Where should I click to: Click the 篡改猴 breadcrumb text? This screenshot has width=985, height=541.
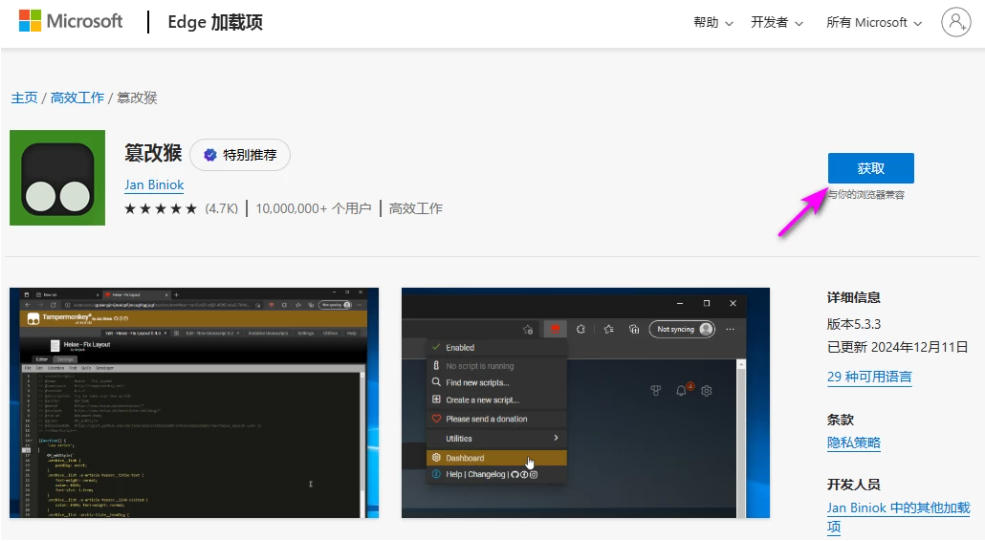pos(136,97)
